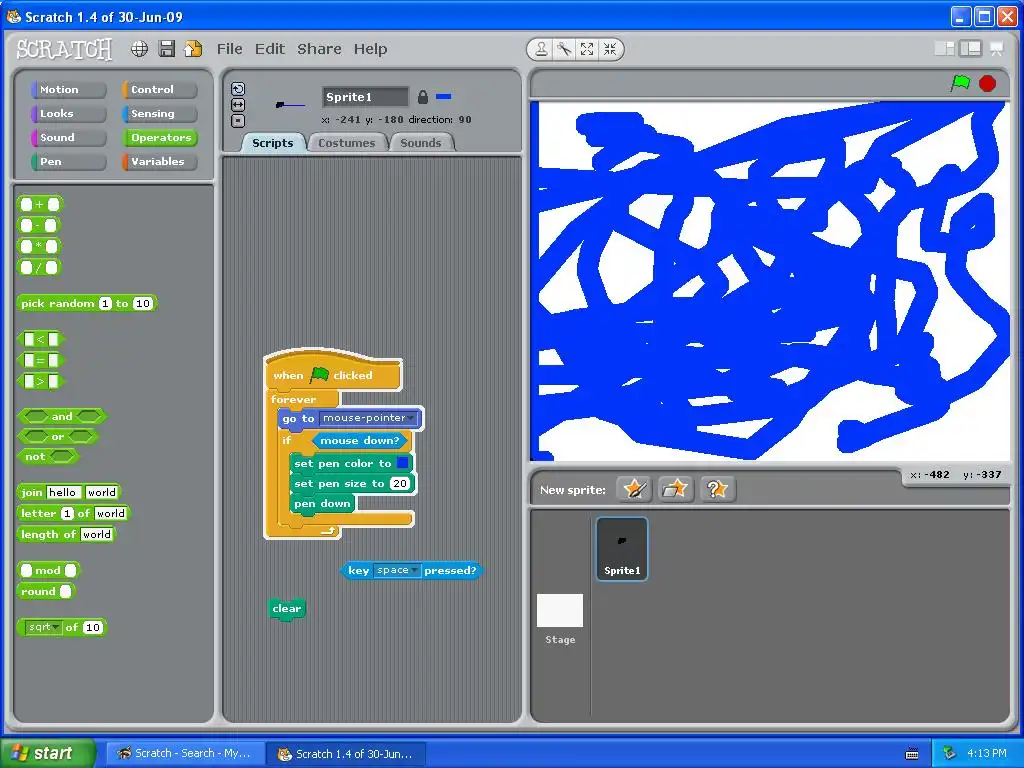Click the pen size value 20
Viewport: 1024px width, 768px height.
pyautogui.click(x=400, y=483)
